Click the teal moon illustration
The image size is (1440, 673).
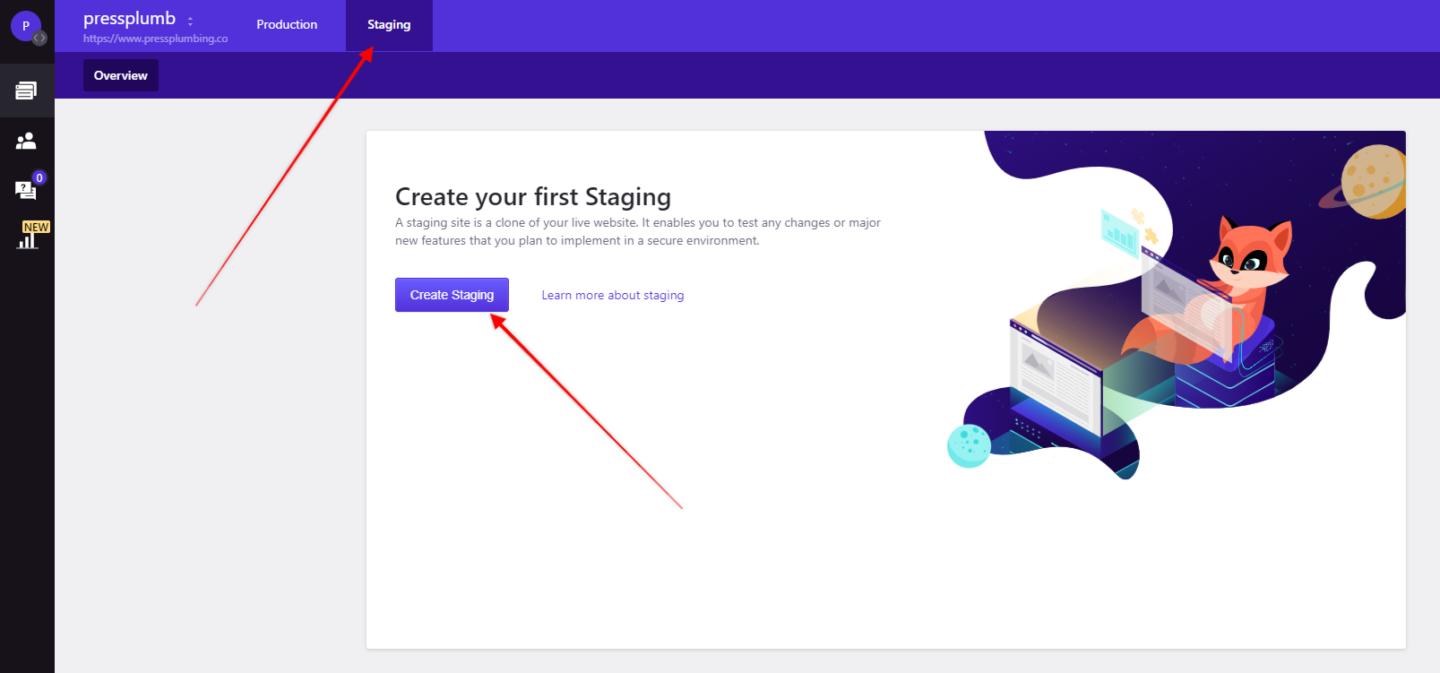click(968, 446)
